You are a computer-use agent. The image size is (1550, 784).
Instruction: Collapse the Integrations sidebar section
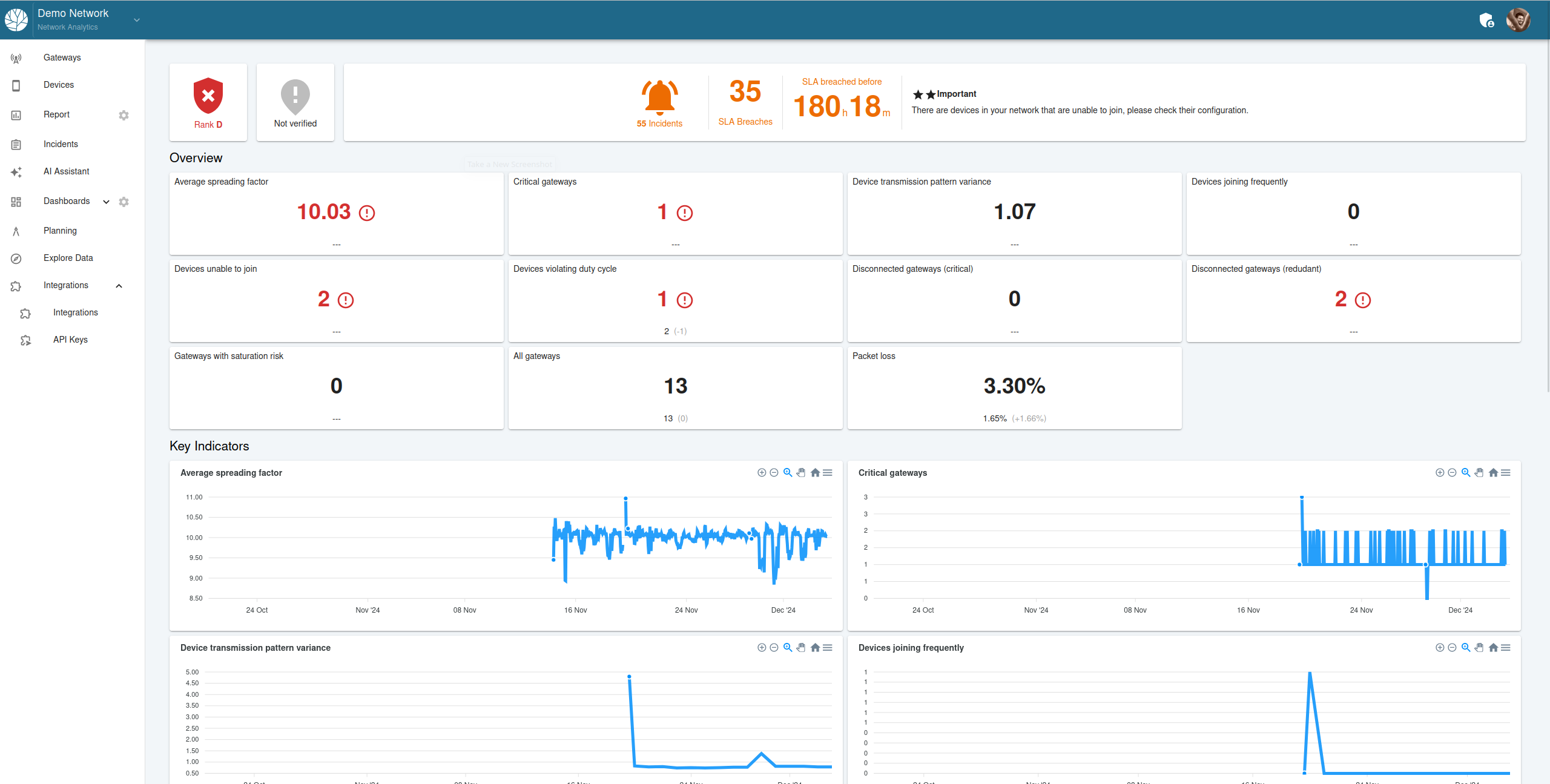pos(119,286)
